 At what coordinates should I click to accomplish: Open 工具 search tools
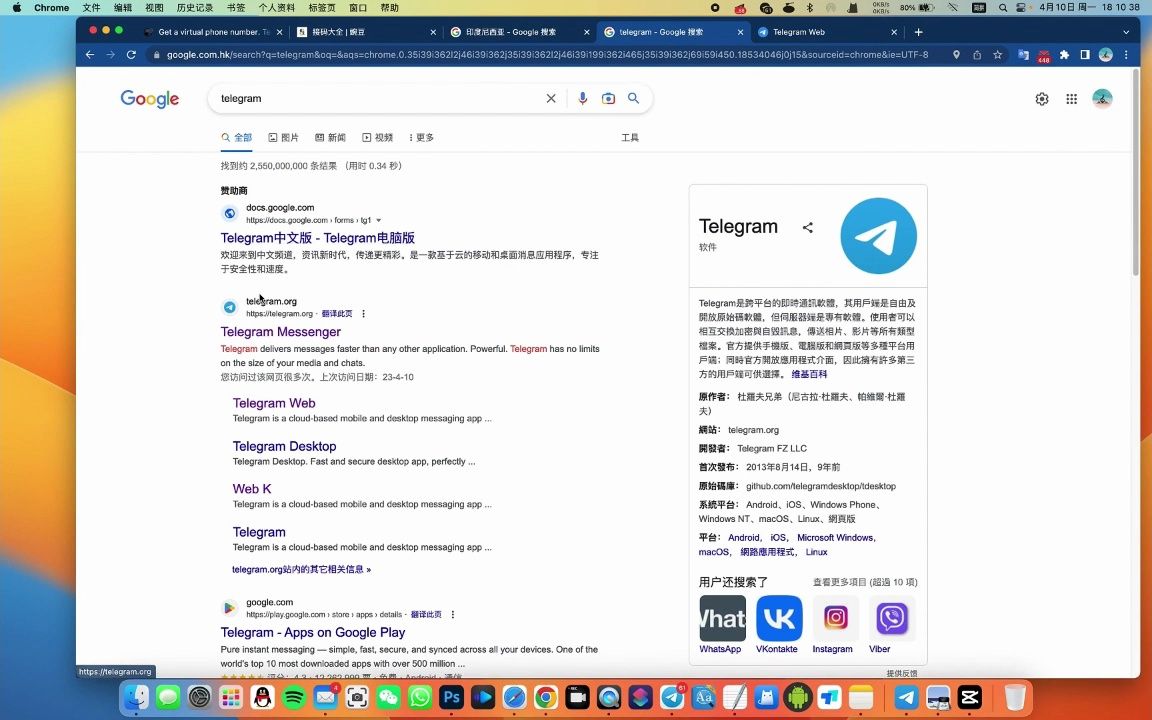tap(630, 137)
